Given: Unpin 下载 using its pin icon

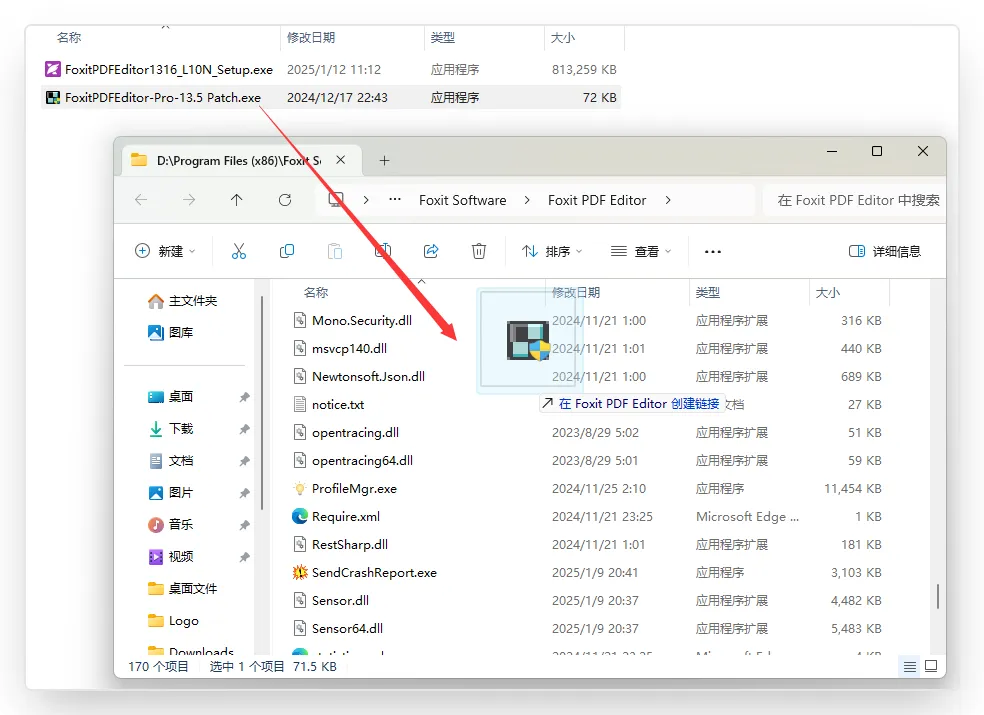Looking at the screenshot, I should [x=245, y=429].
